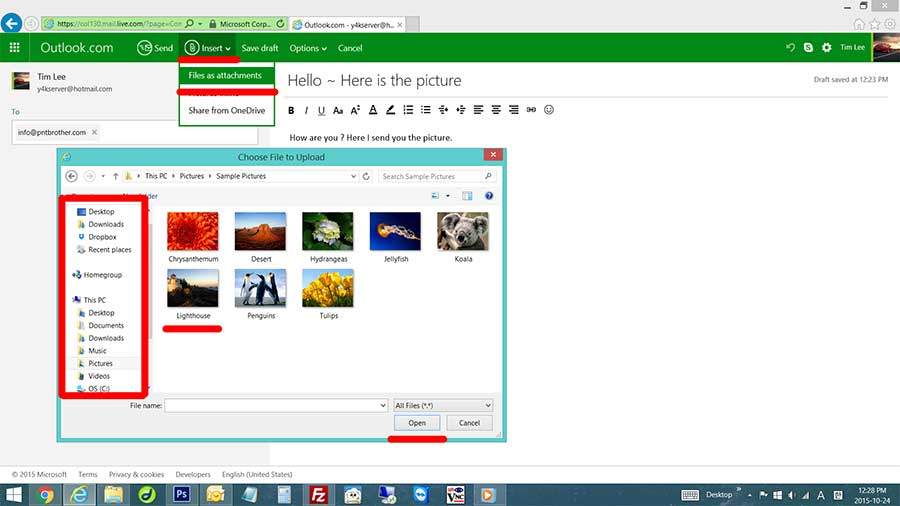This screenshot has width=900, height=506.
Task: Open Outlook settings gear
Action: [x=827, y=48]
